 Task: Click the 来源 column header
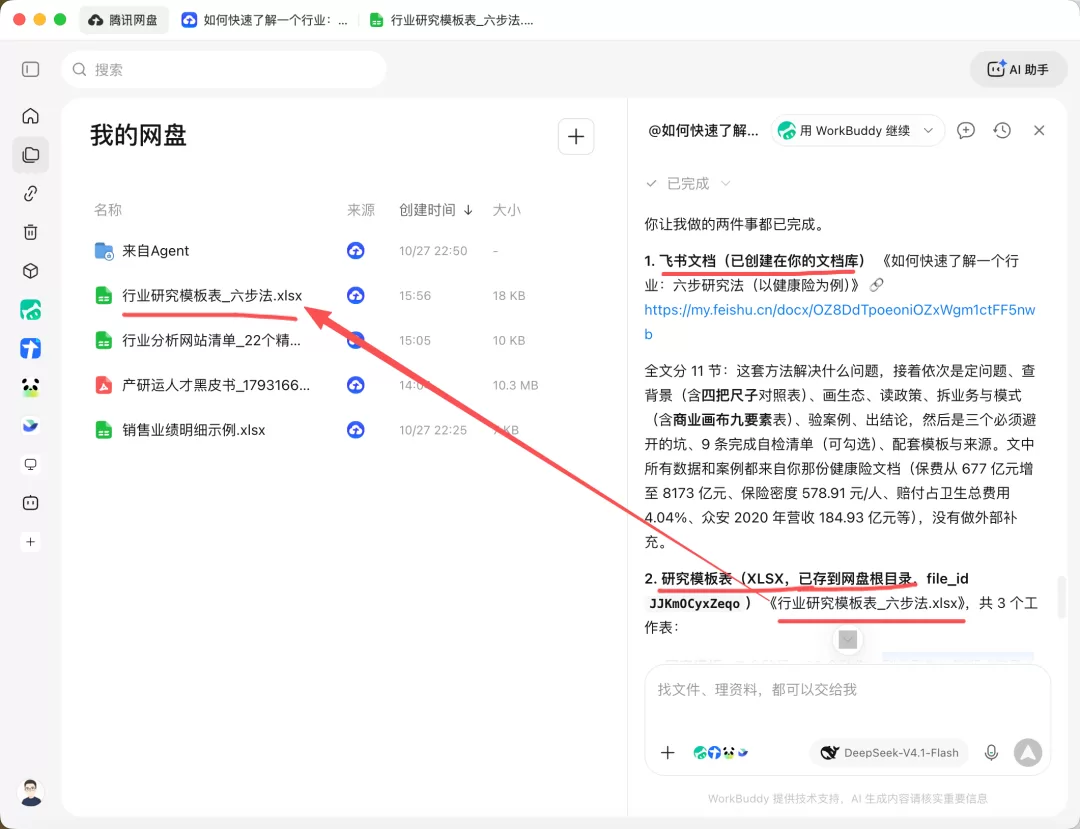click(361, 209)
